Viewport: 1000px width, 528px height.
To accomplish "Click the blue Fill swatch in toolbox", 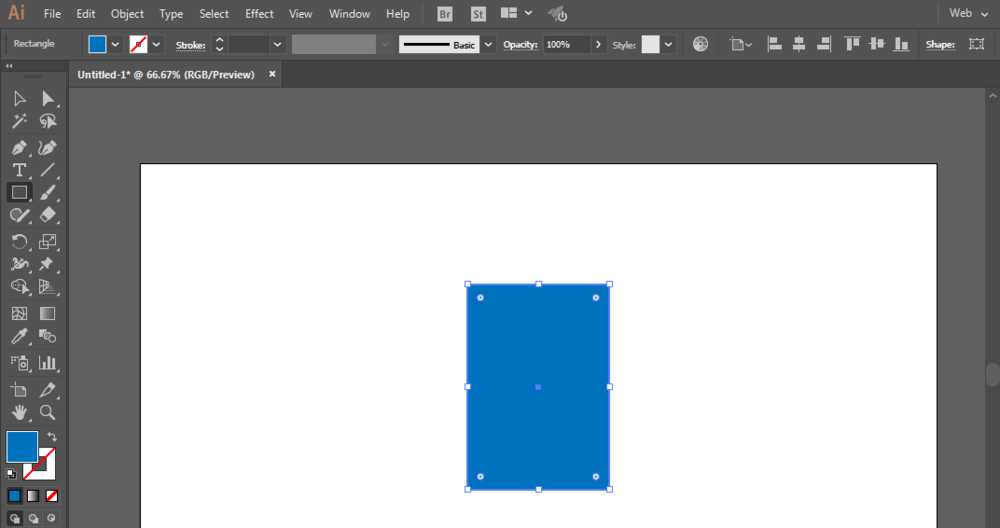I will tap(22, 447).
